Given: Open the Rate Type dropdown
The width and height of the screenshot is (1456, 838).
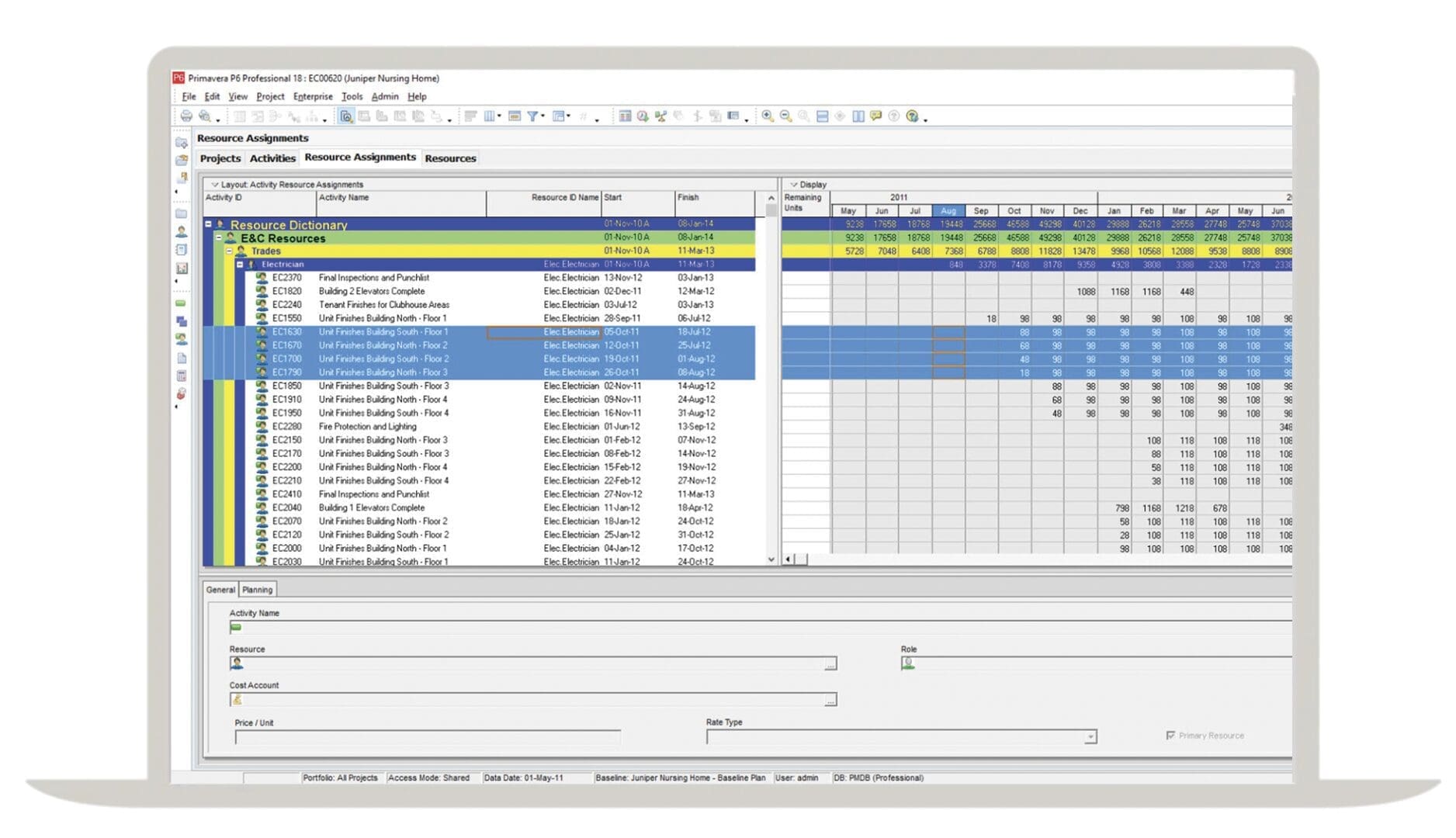Looking at the screenshot, I should 1090,737.
